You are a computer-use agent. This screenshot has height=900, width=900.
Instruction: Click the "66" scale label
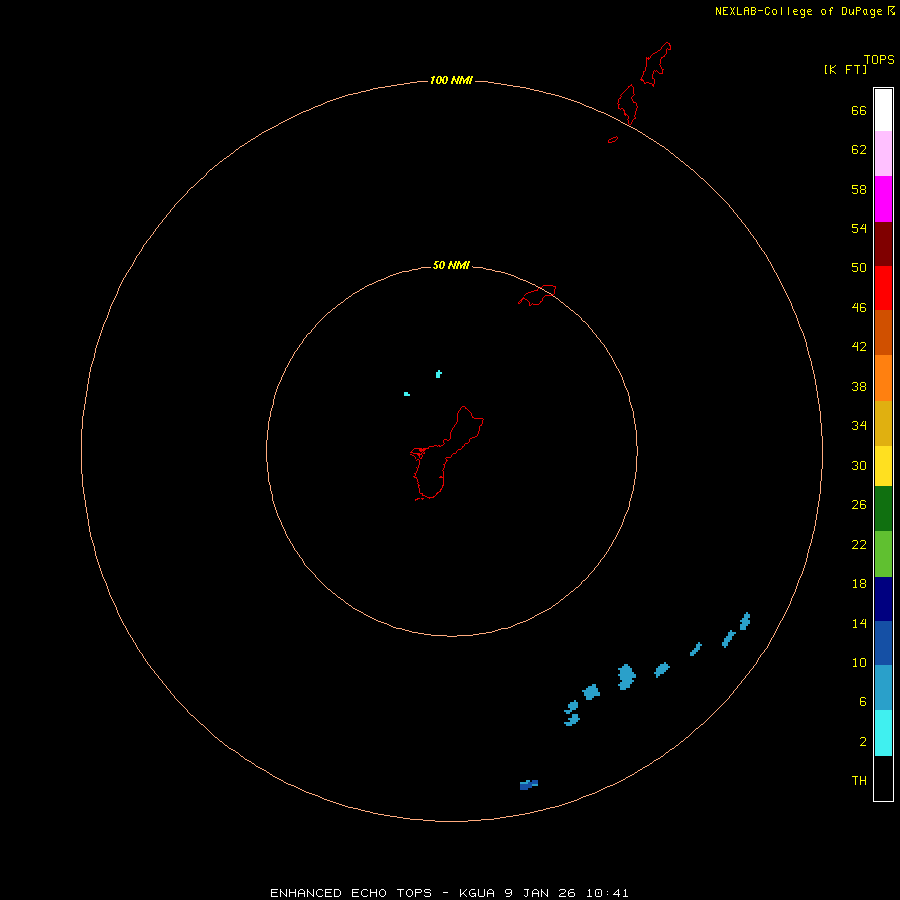point(859,111)
